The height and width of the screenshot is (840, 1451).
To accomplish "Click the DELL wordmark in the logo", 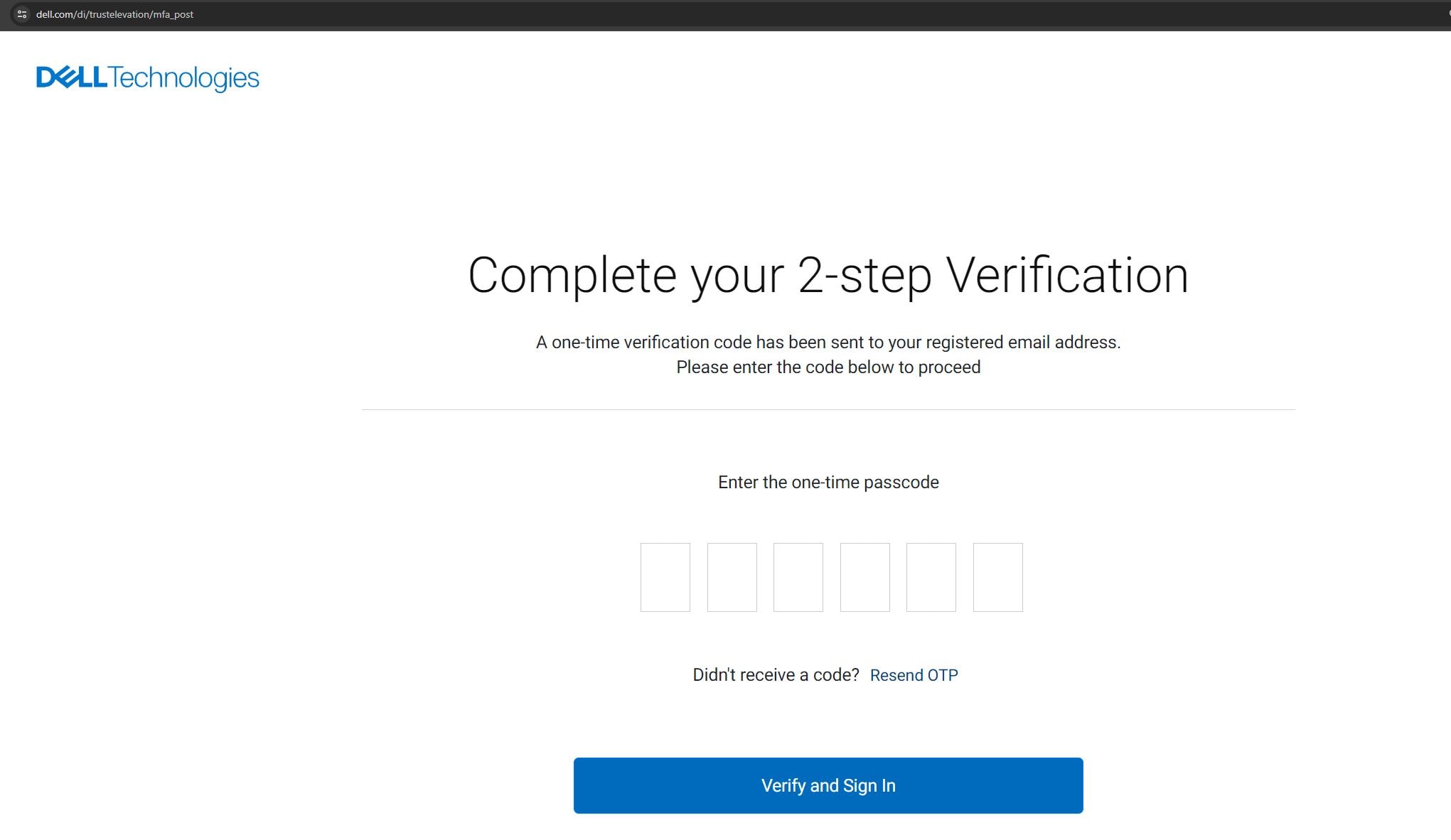I will [71, 77].
